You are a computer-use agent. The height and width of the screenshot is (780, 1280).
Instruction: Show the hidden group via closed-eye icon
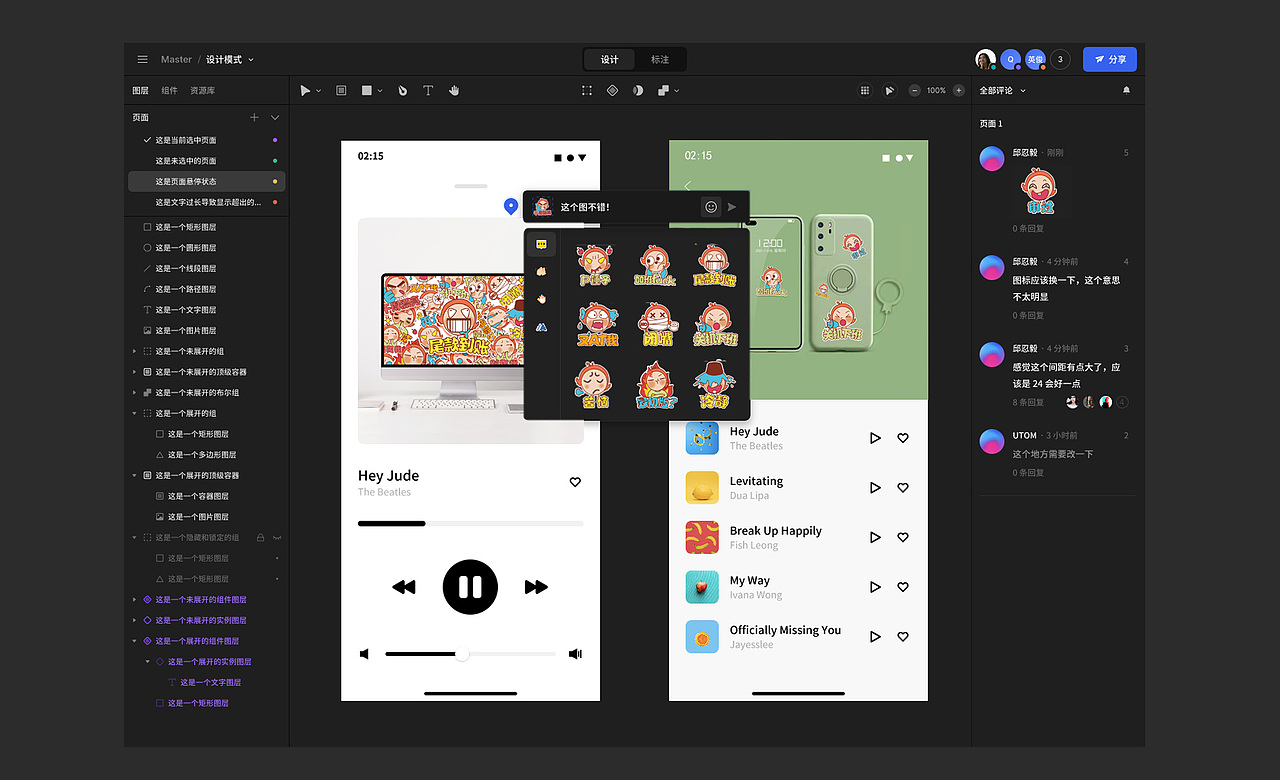click(x=277, y=537)
